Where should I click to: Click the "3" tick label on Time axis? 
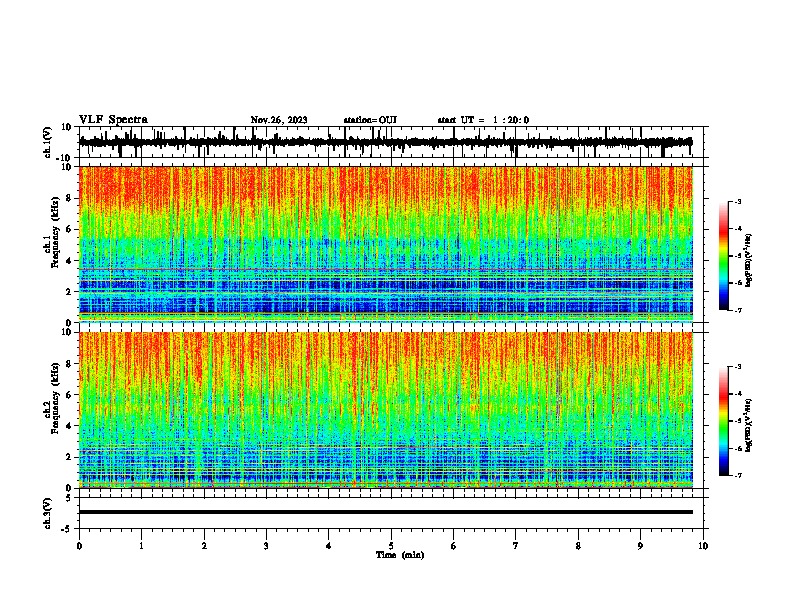coord(266,546)
